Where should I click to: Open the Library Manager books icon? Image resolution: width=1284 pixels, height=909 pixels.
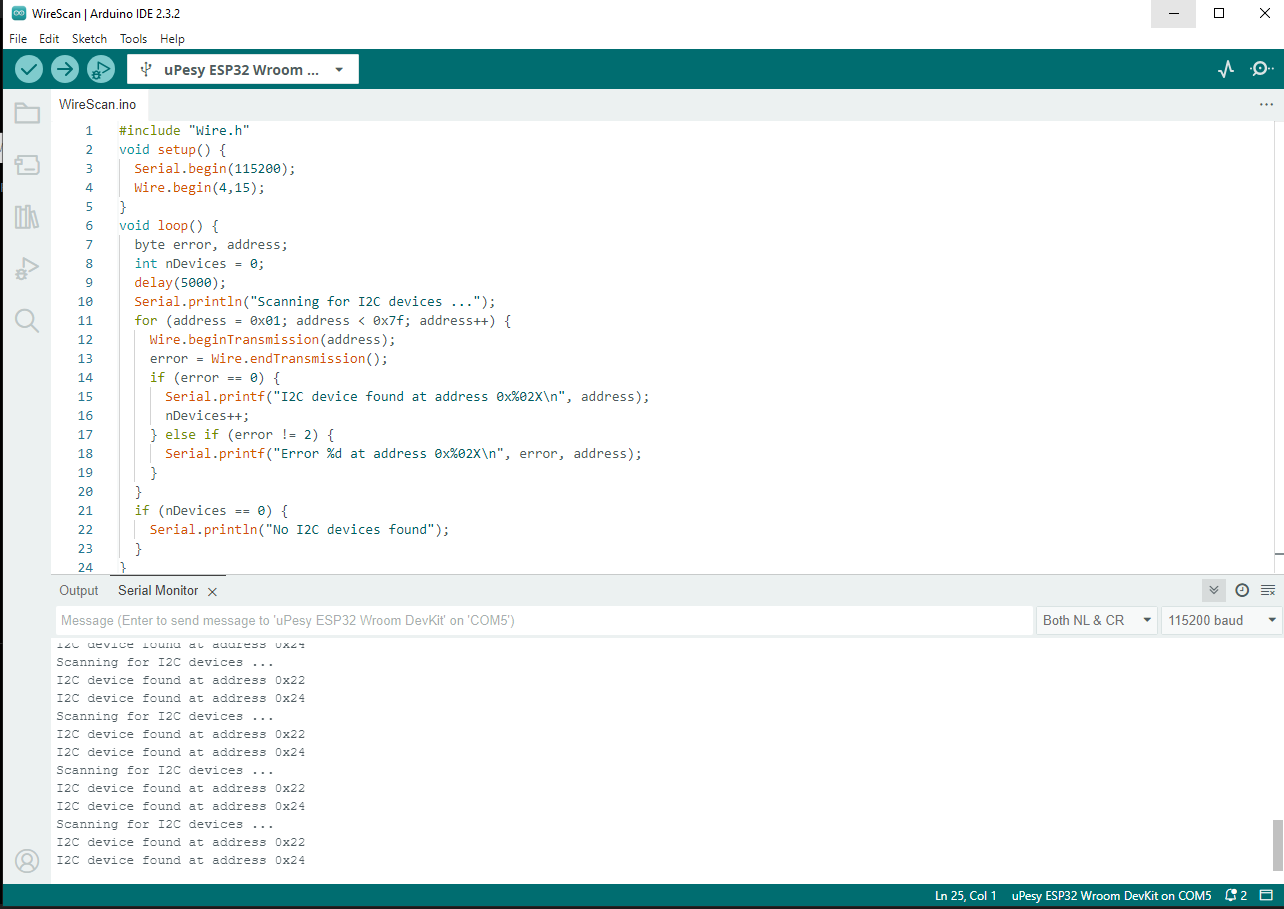coord(27,217)
